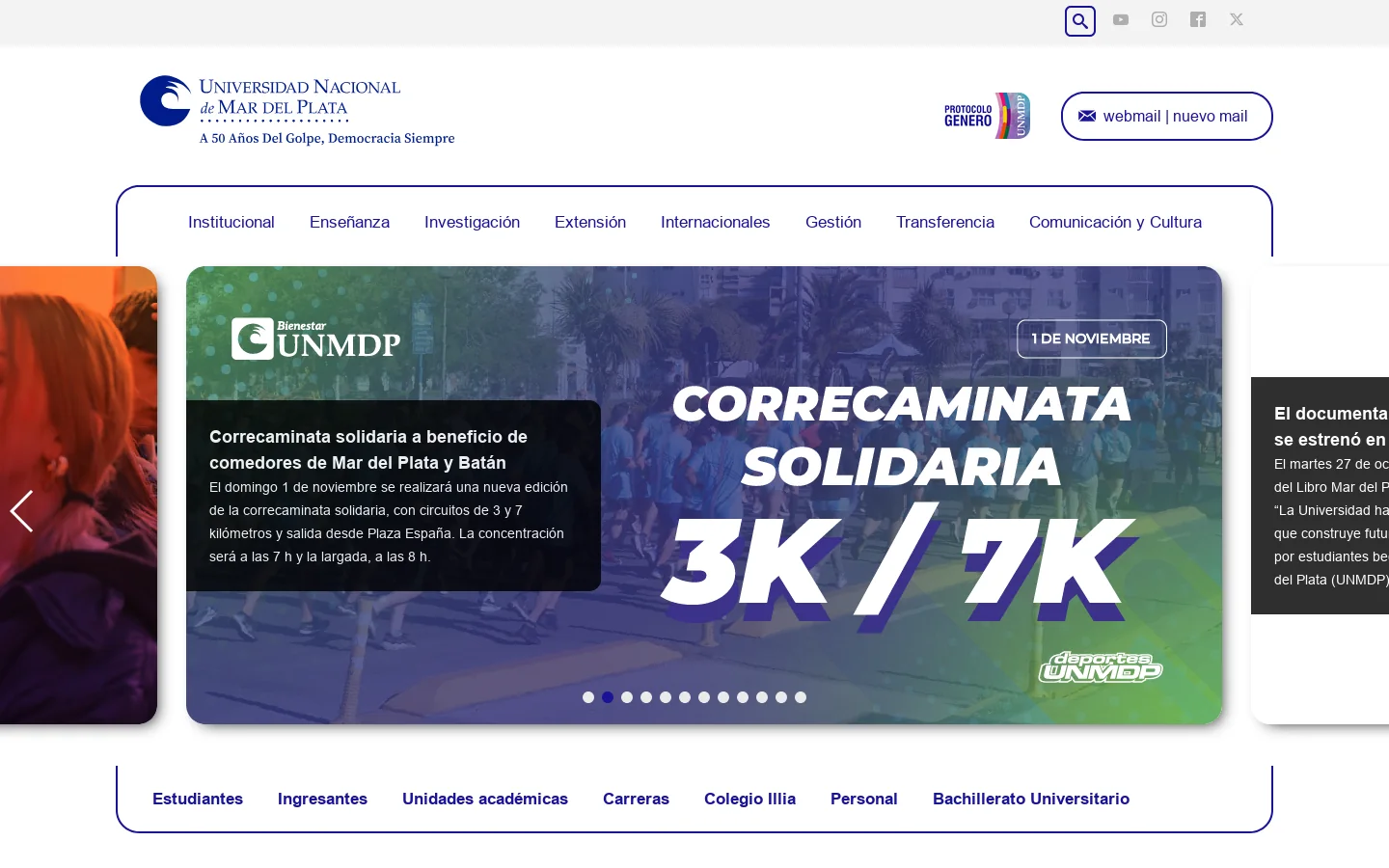Open the Institucional menu
This screenshot has width=1389, height=868.
point(231,222)
